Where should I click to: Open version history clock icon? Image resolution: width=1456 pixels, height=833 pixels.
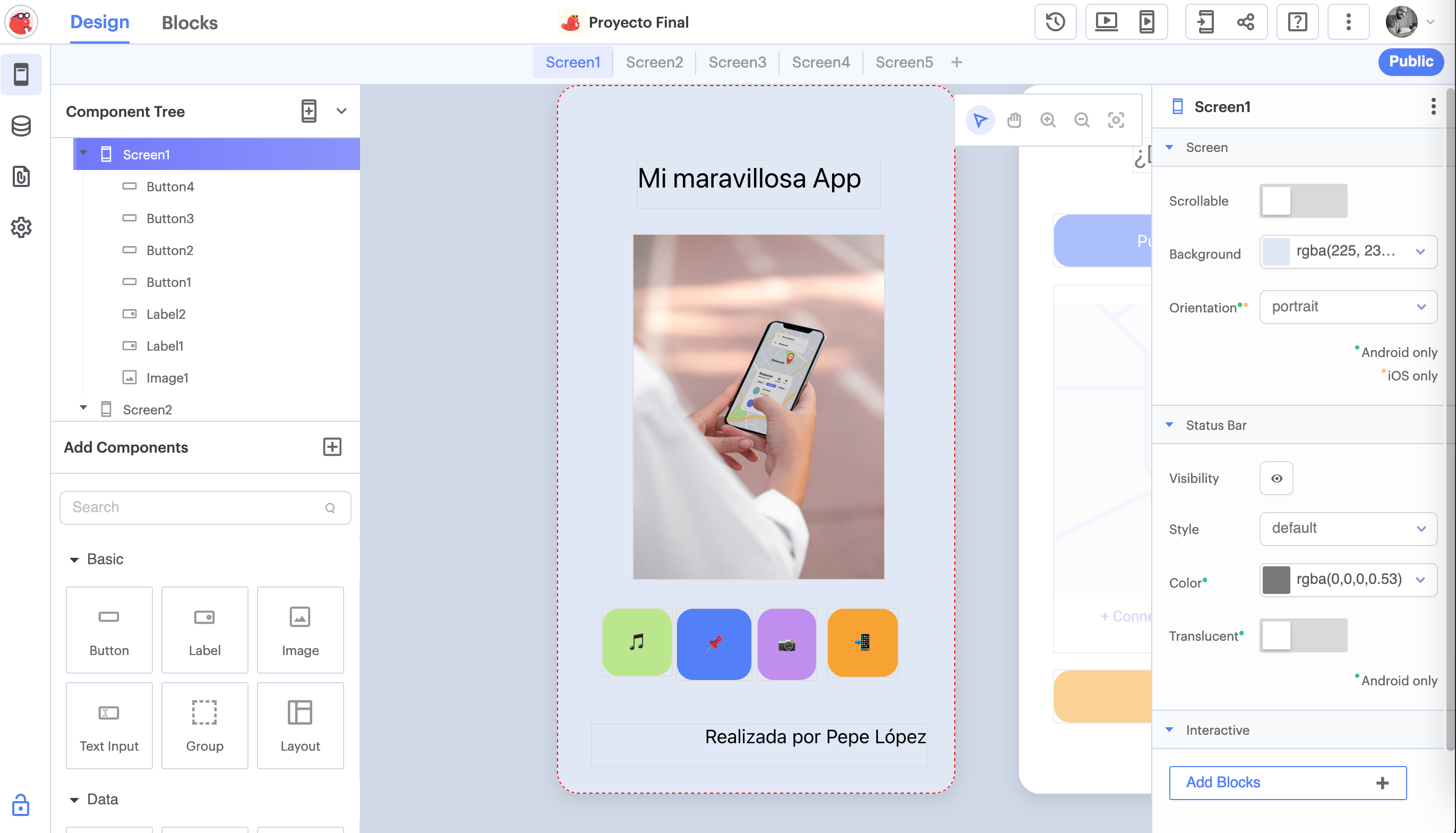(x=1055, y=22)
